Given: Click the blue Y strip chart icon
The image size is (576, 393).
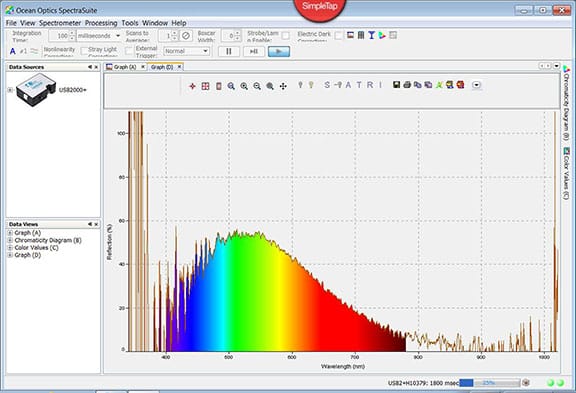Looking at the screenshot, I should tap(372, 35).
